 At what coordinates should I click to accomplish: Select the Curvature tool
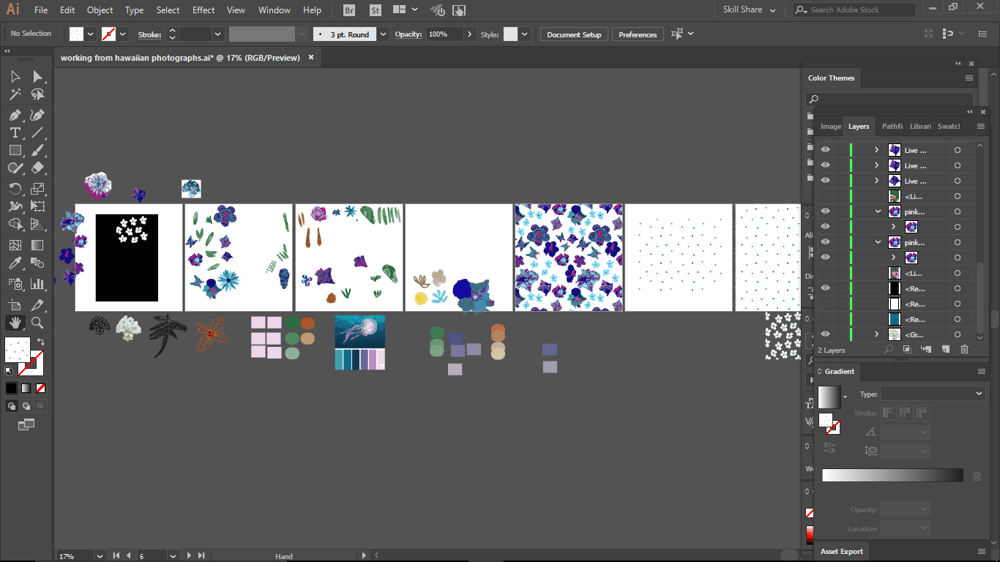(38, 115)
